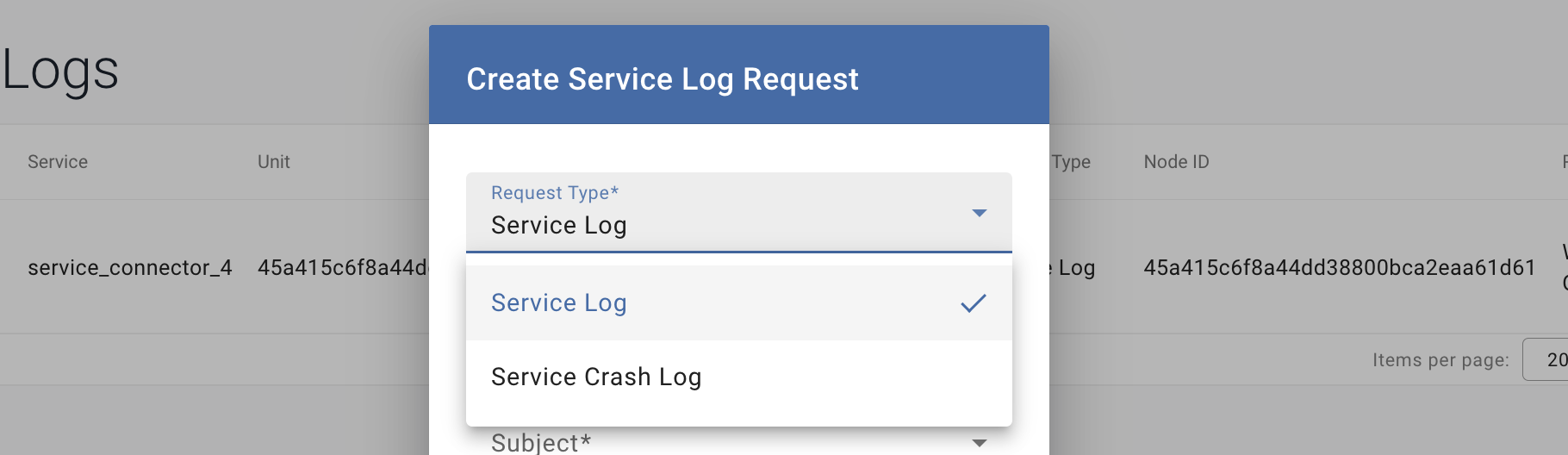Screen dimensions: 1568x455
Task: Click the Subject field dropdown arrow
Action: pos(979,443)
